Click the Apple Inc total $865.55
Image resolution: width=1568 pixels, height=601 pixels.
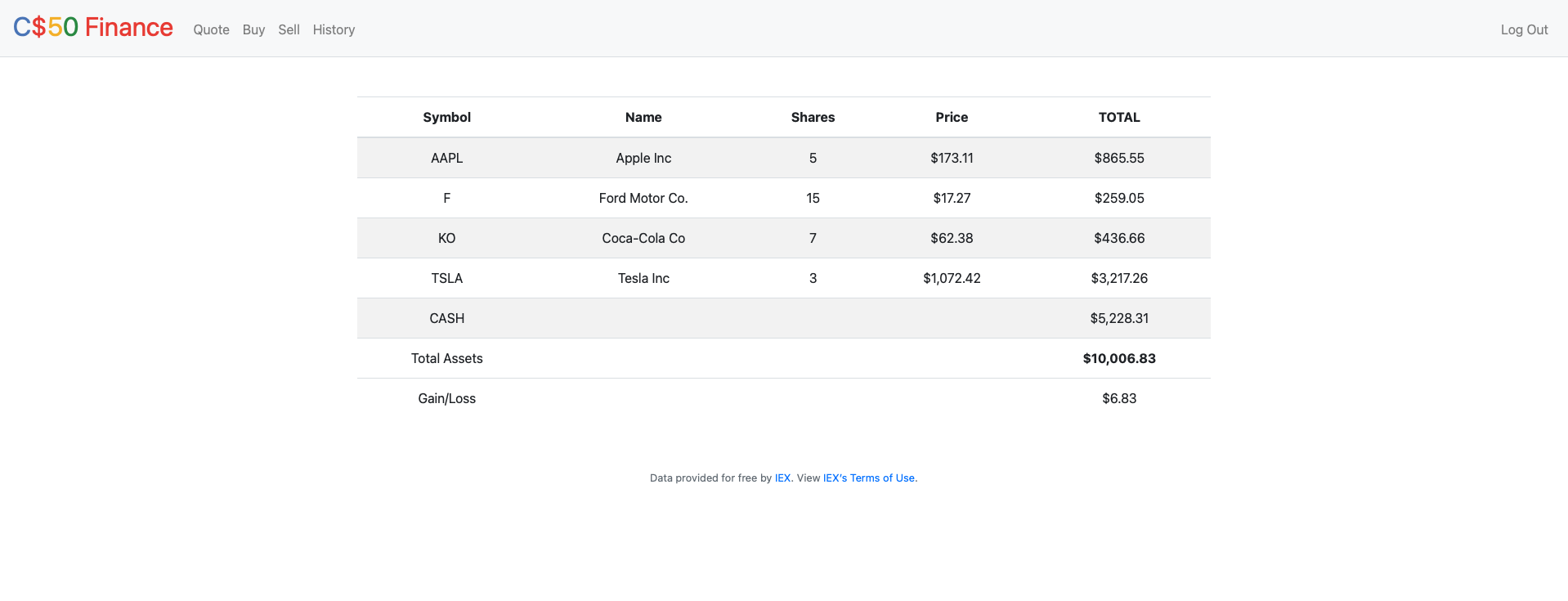pos(1119,158)
